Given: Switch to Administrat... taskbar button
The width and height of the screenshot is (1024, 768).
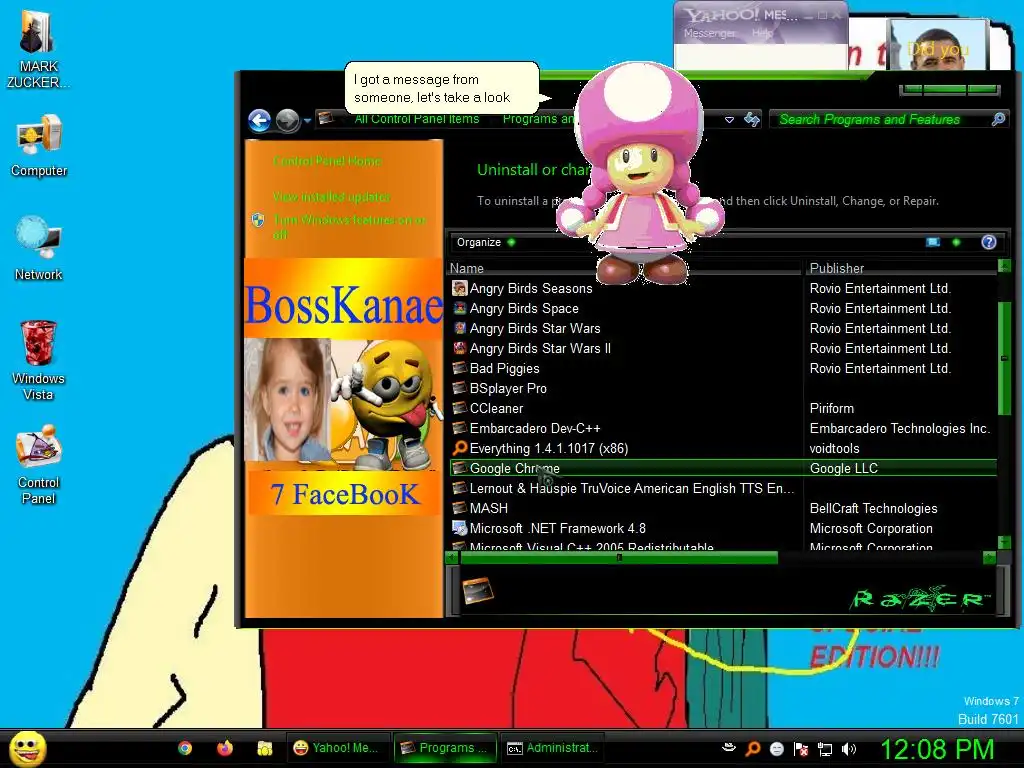Looking at the screenshot, I should [552, 748].
